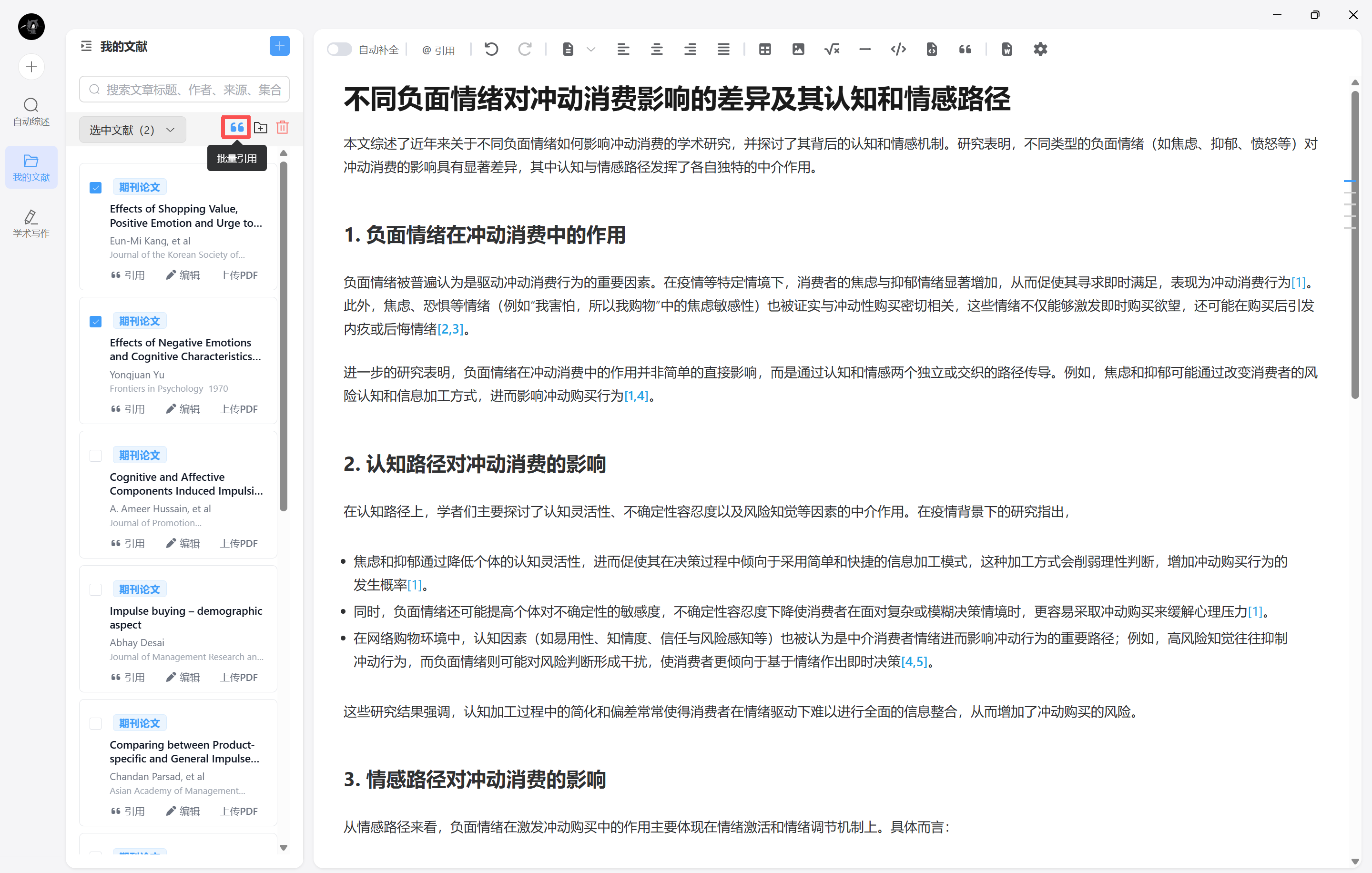
Task: Collapse the 我的文献 panel header icon
Action: [86, 46]
